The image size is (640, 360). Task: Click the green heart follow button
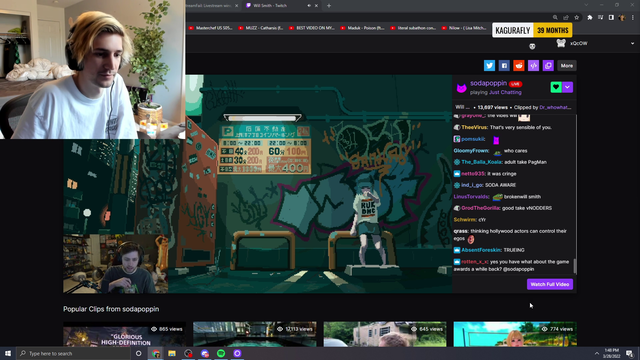pos(556,87)
